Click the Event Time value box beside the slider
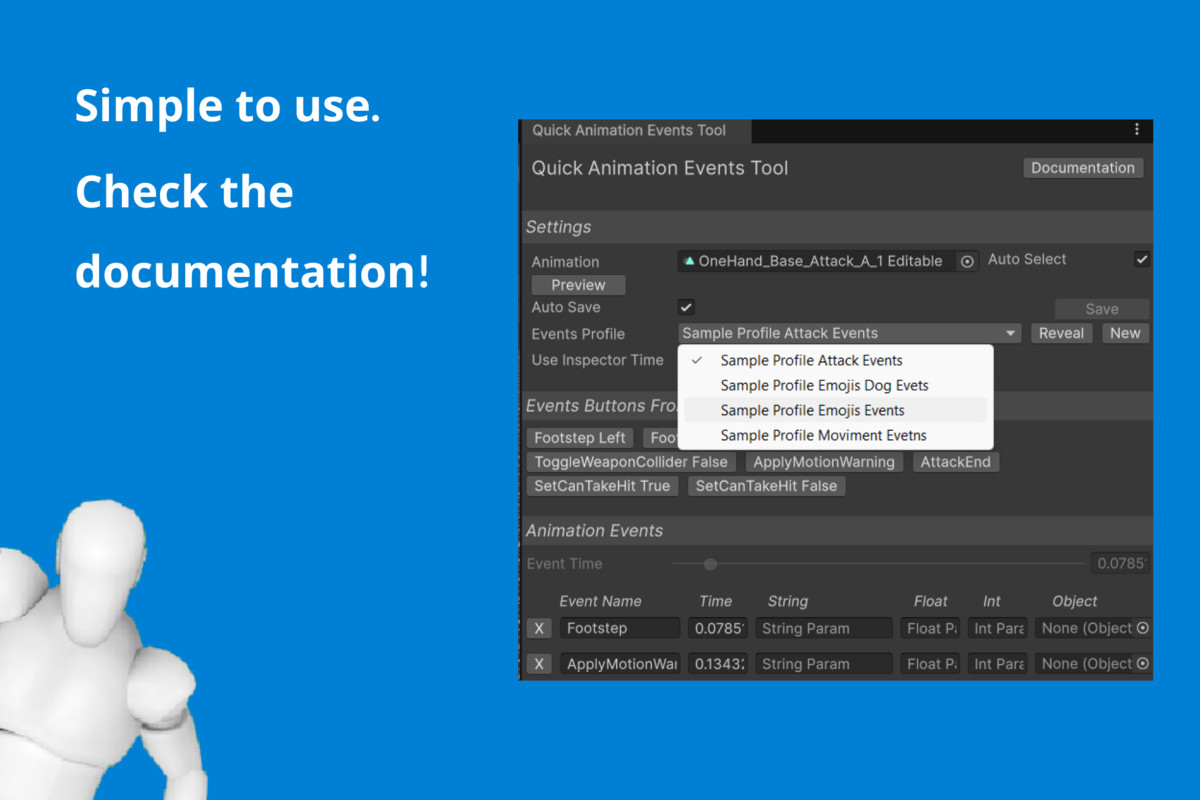Image resolution: width=1200 pixels, height=800 pixels. point(1120,564)
